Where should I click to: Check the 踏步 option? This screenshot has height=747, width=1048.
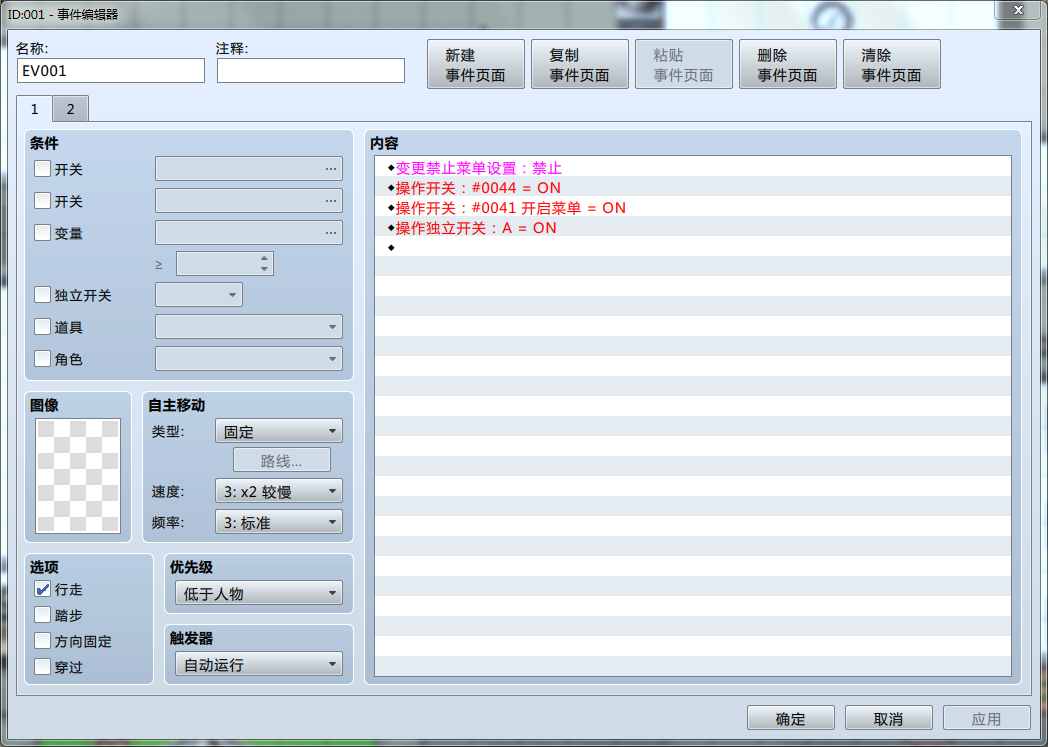[42, 615]
